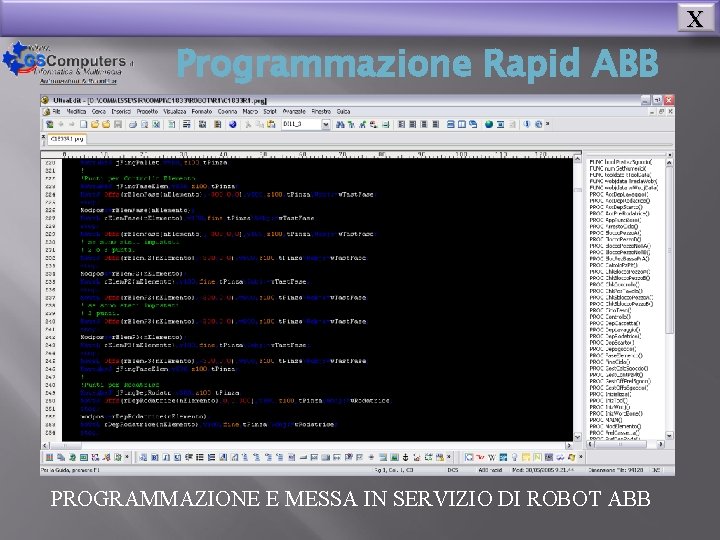The width and height of the screenshot is (720, 540).
Task: Open the Guida menu
Action: (x=343, y=112)
